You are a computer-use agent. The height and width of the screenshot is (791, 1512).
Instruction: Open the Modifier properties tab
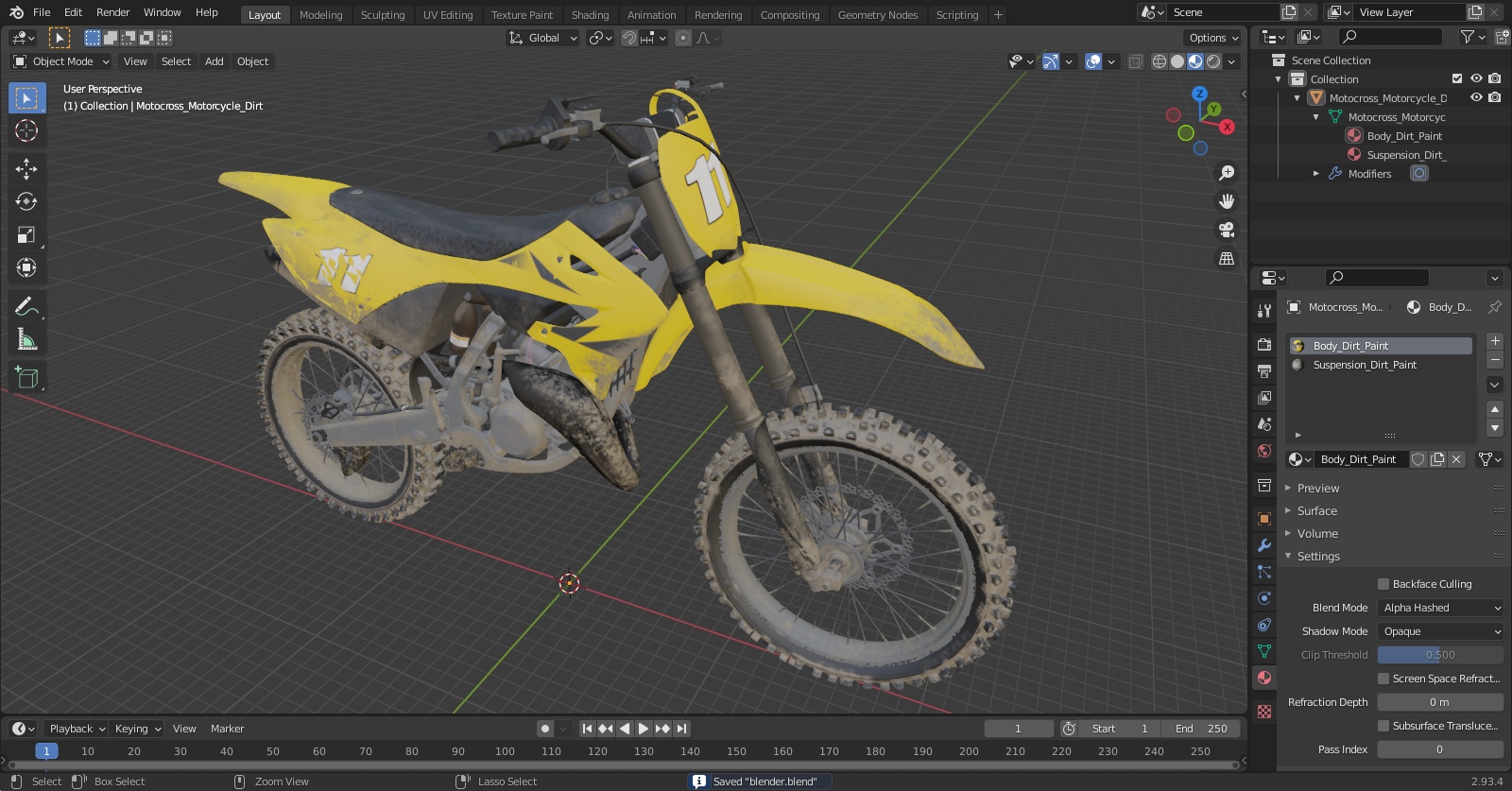pyautogui.click(x=1264, y=545)
